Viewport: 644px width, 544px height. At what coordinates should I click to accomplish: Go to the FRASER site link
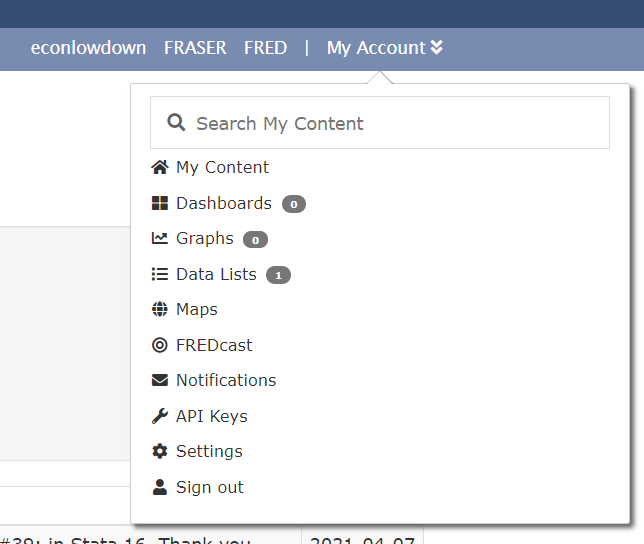tap(195, 48)
